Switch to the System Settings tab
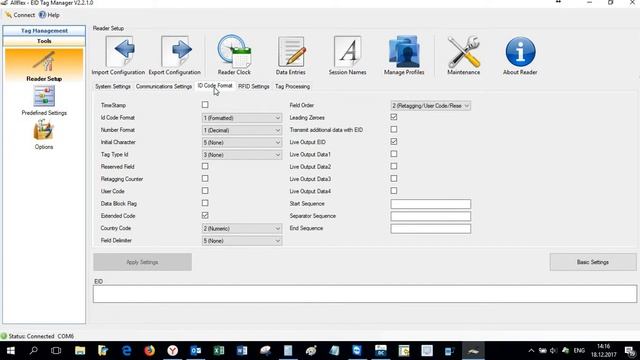Viewport: 640px width, 360px height. [x=113, y=87]
